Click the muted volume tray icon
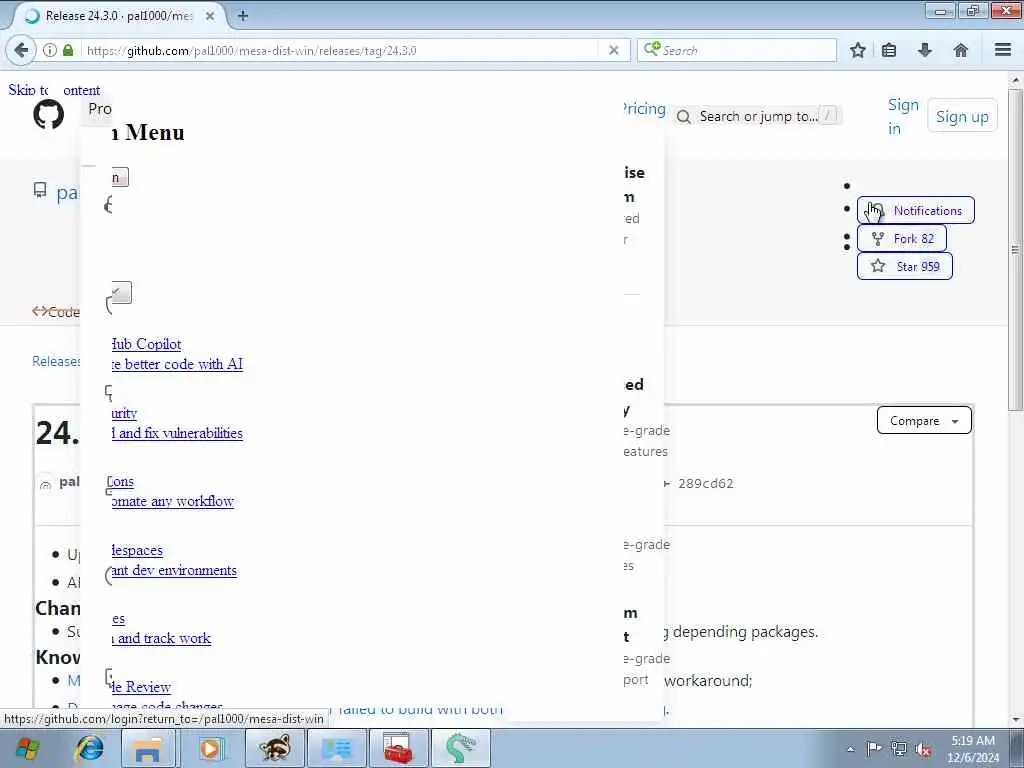 [923, 749]
